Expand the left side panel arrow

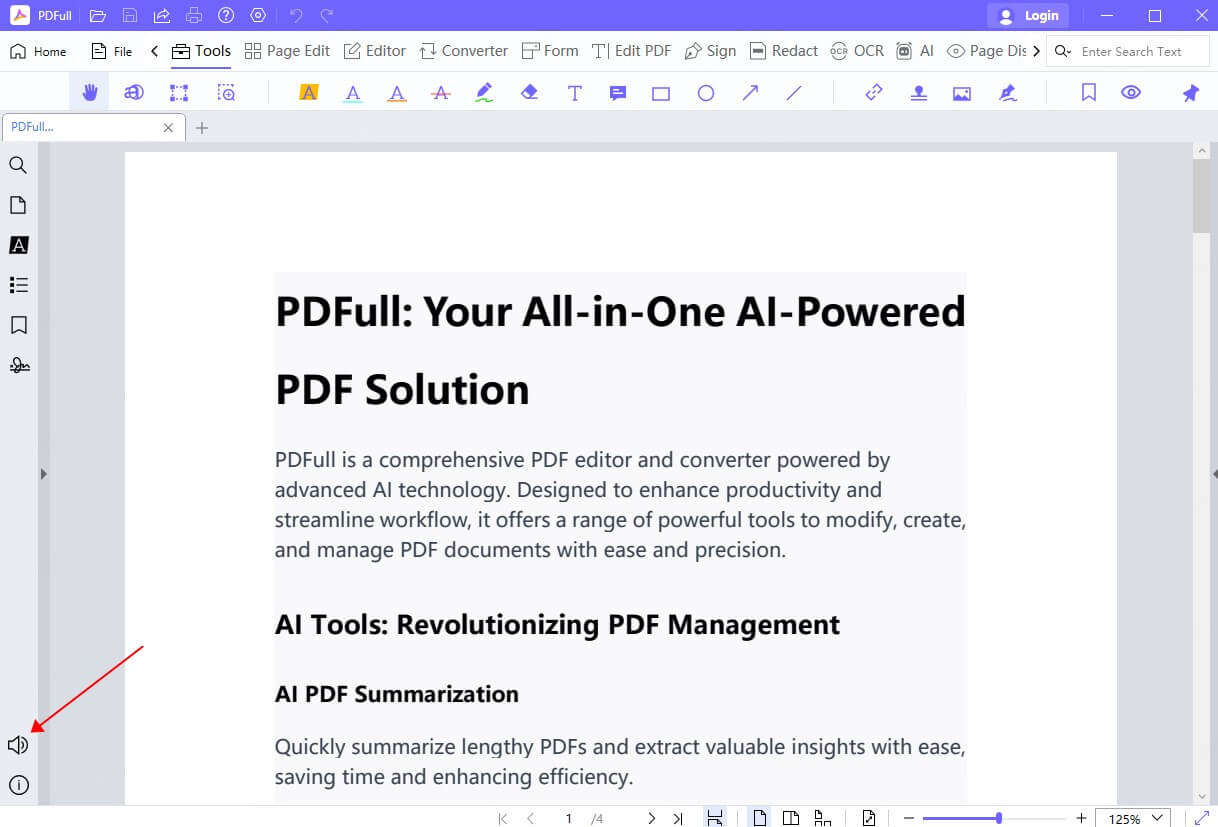coord(43,474)
